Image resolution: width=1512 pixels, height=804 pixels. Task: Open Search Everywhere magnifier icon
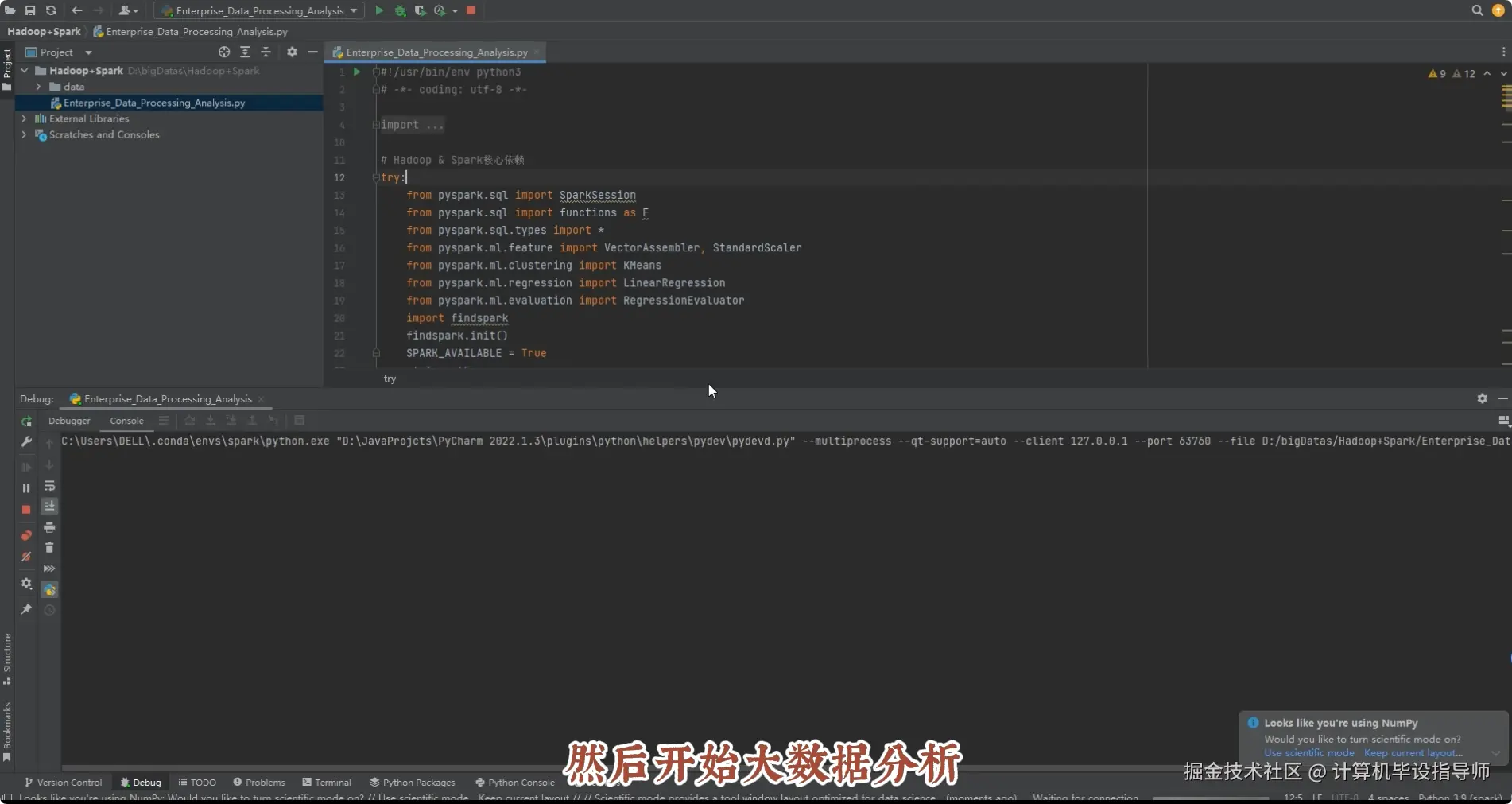click(x=1477, y=10)
